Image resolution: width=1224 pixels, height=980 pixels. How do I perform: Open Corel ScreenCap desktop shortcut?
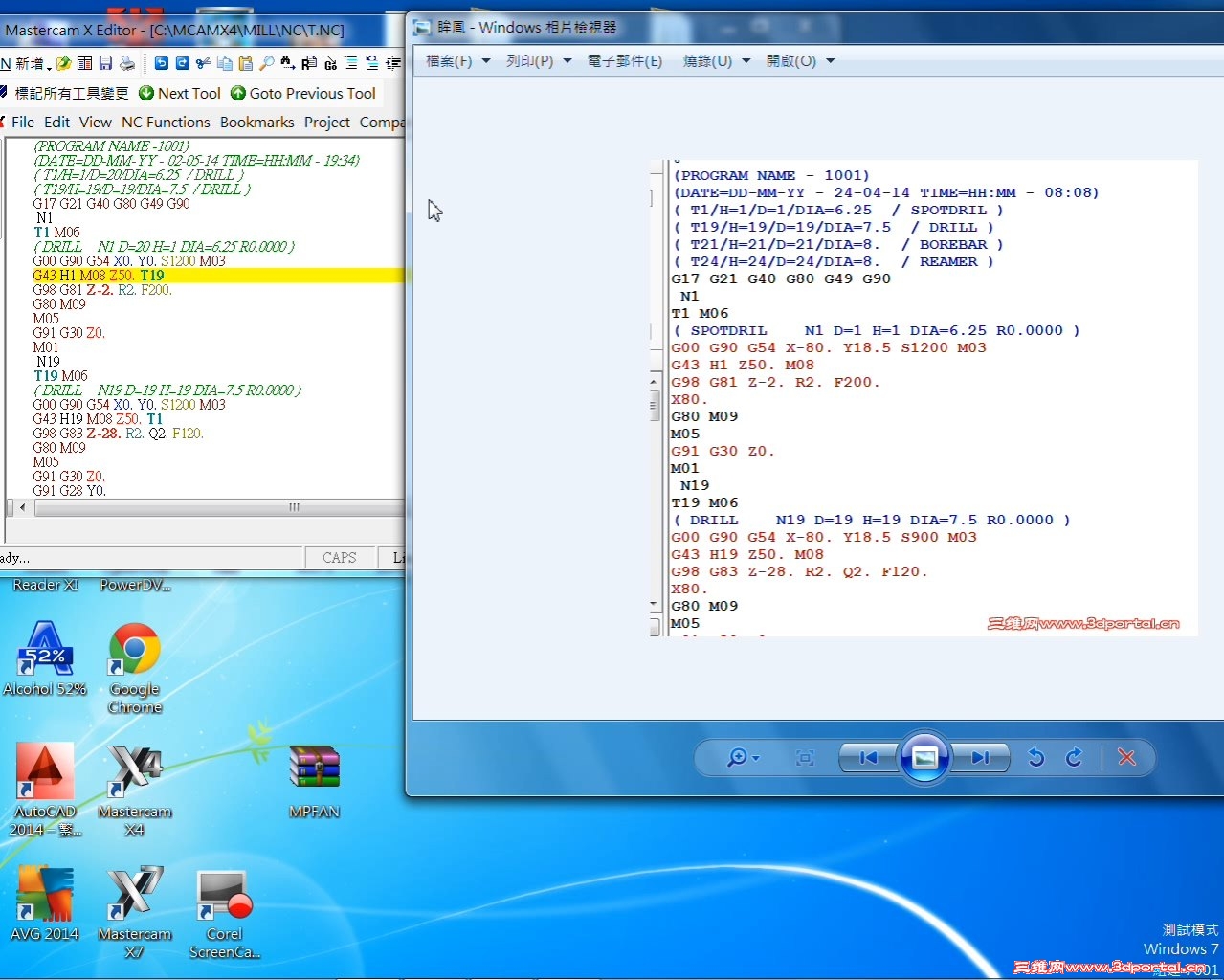coord(225,914)
